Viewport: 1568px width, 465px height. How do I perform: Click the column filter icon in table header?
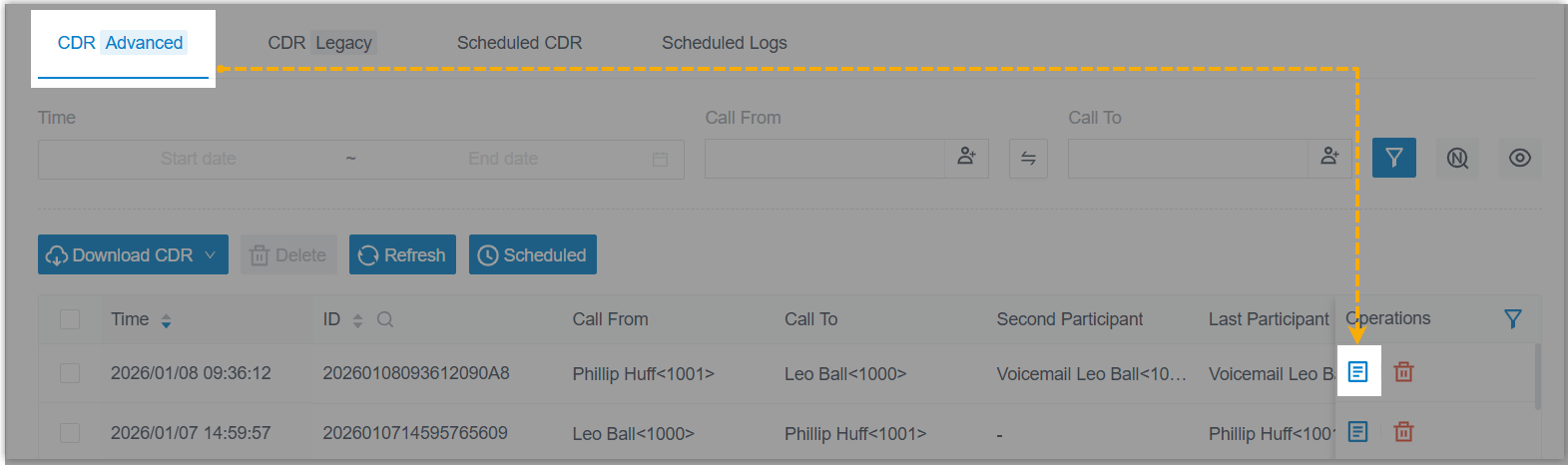coord(1512,319)
